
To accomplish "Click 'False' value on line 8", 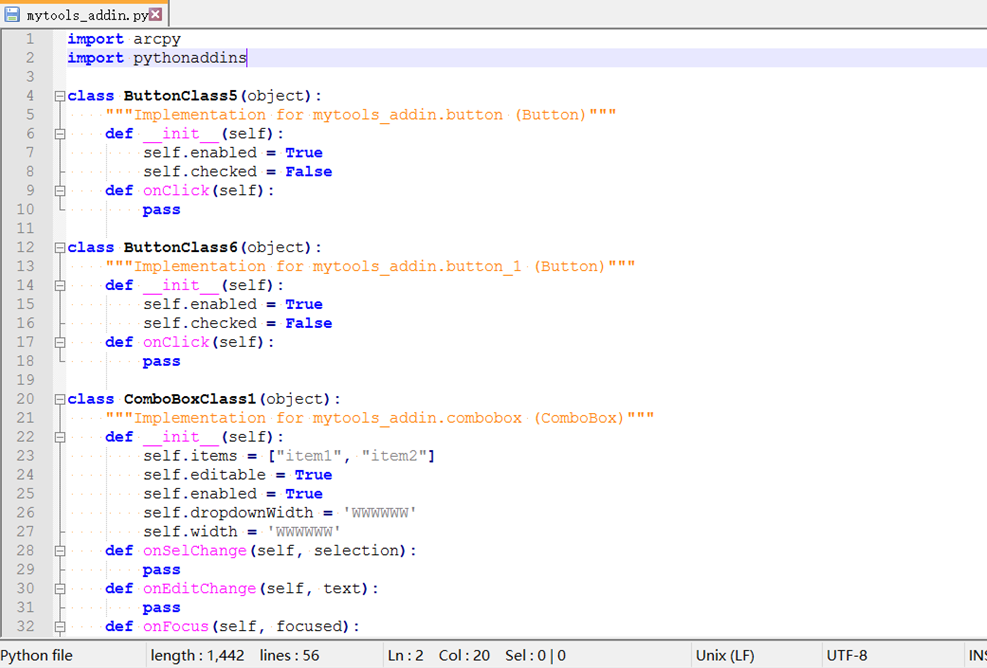I will coord(308,172).
